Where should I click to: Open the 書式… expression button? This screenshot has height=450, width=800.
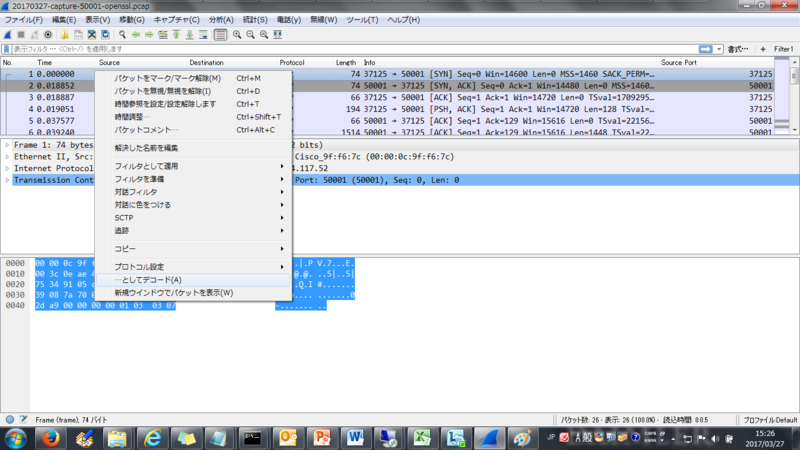coord(738,49)
